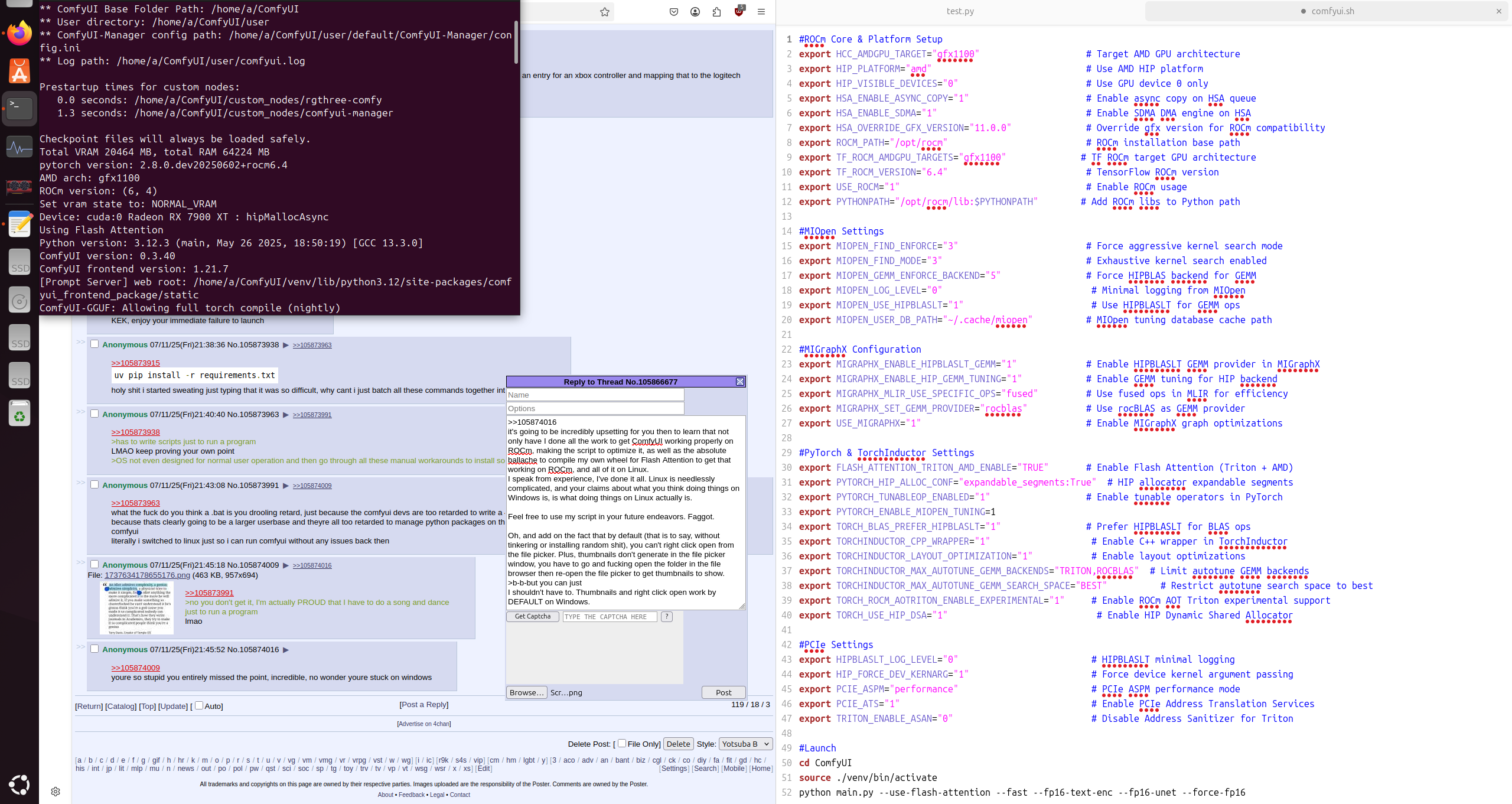The width and height of the screenshot is (1512, 804).
Task: Click the [Return] navigation link
Action: [x=89, y=706]
